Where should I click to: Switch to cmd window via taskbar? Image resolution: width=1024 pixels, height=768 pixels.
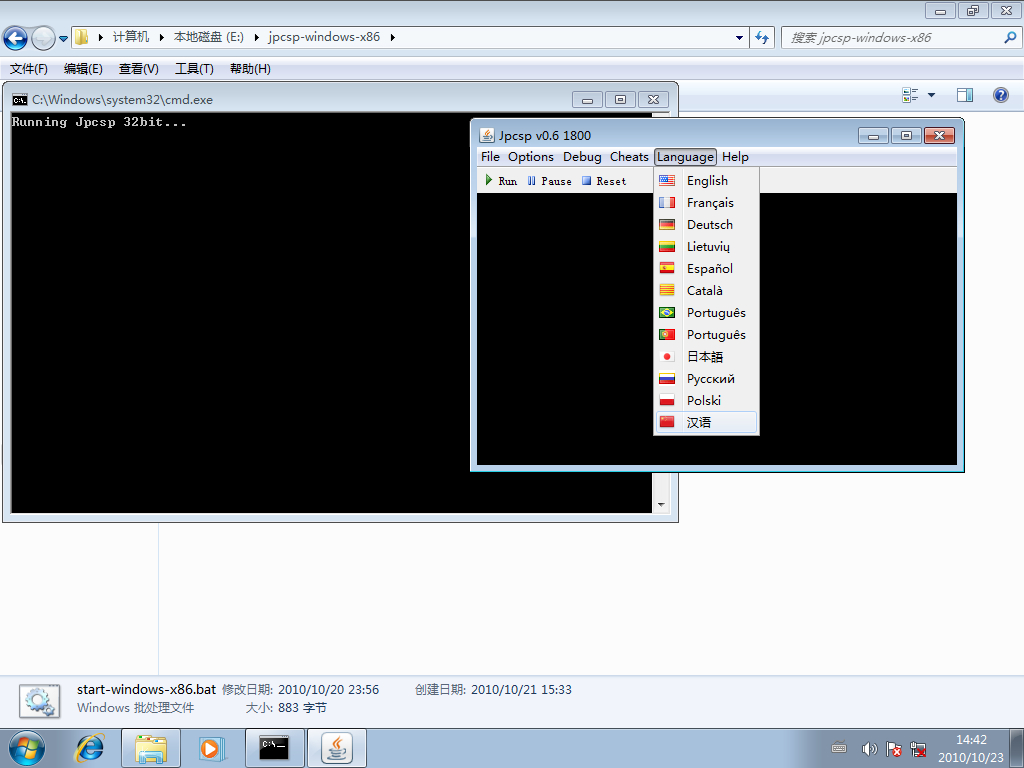coord(274,748)
